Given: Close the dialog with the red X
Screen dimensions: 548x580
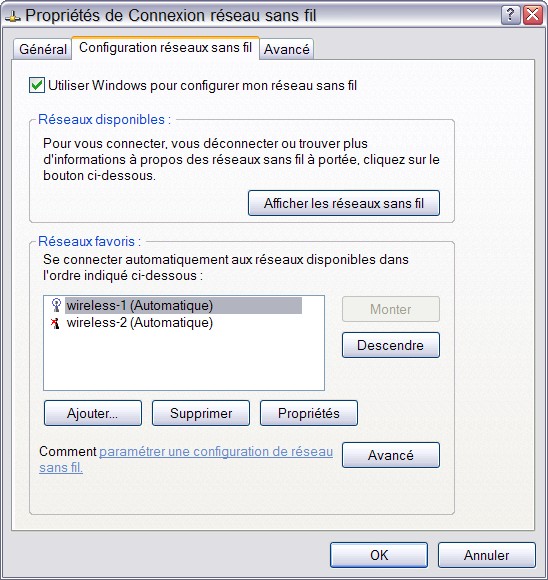Looking at the screenshot, I should pos(533,15).
